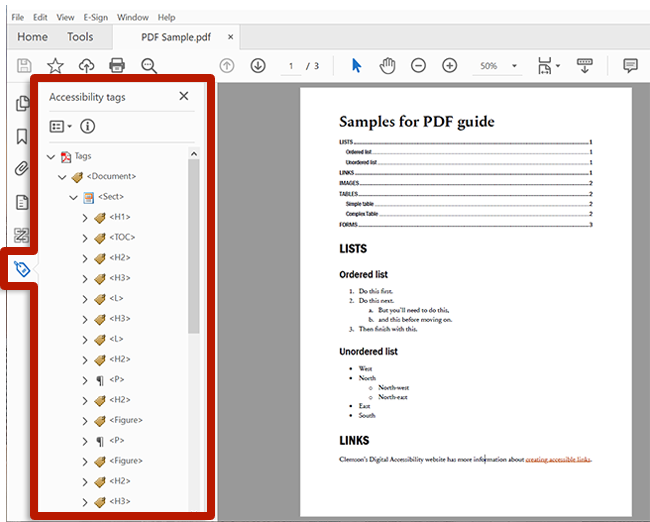This screenshot has height=522, width=650.
Task: Expand the <H1> tag node
Action: (x=85, y=218)
